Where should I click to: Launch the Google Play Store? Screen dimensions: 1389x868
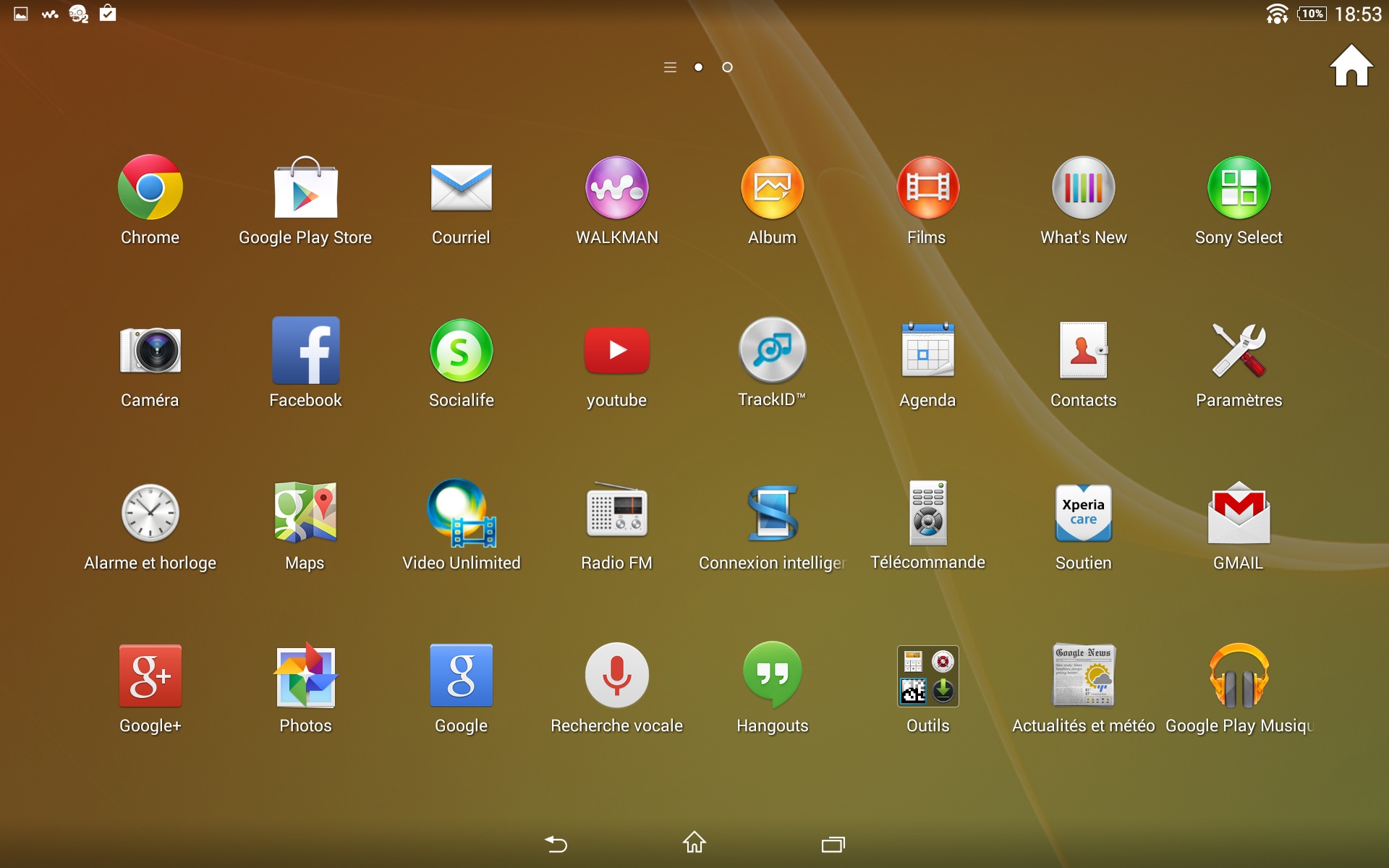305,188
